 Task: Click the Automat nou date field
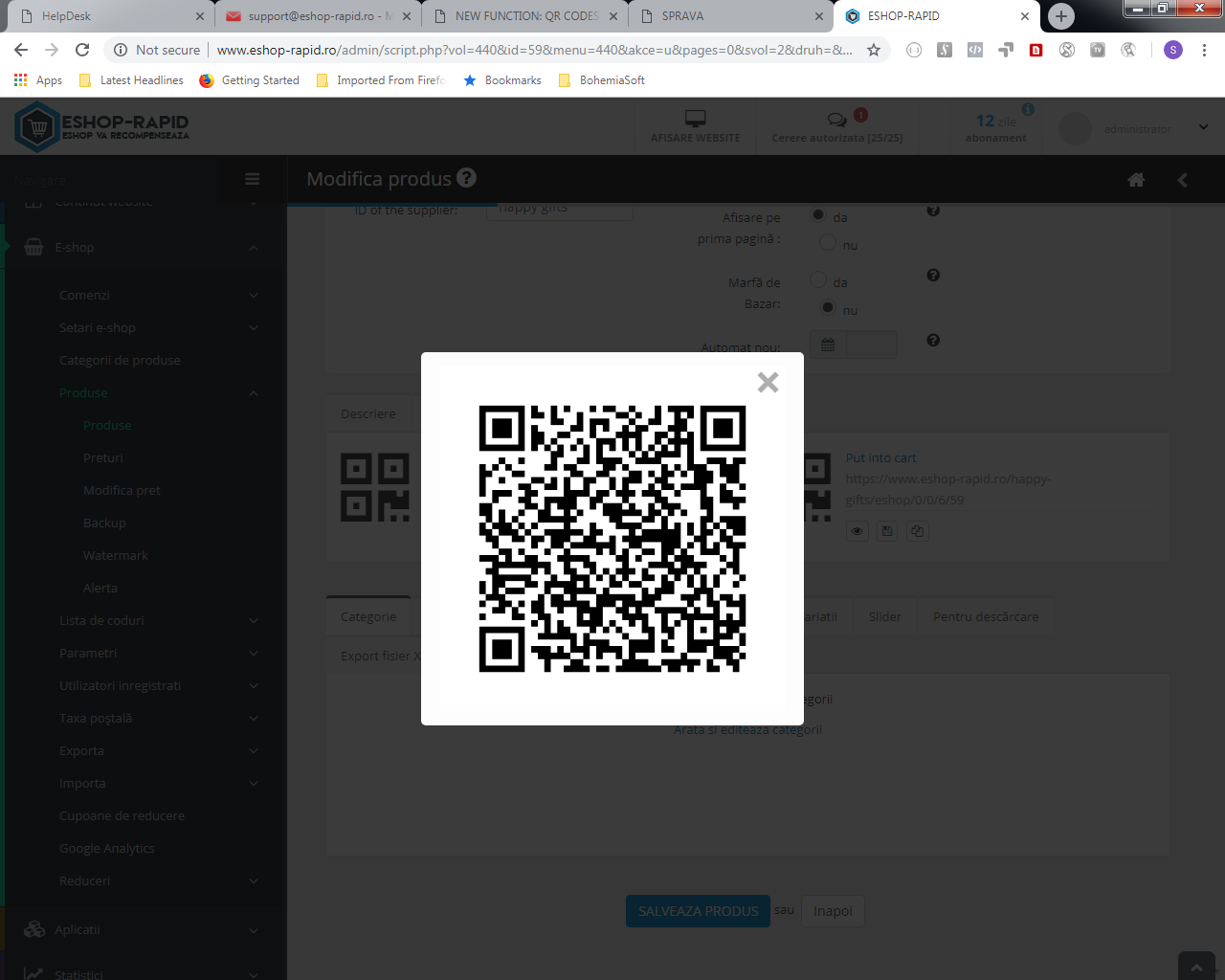(x=872, y=345)
